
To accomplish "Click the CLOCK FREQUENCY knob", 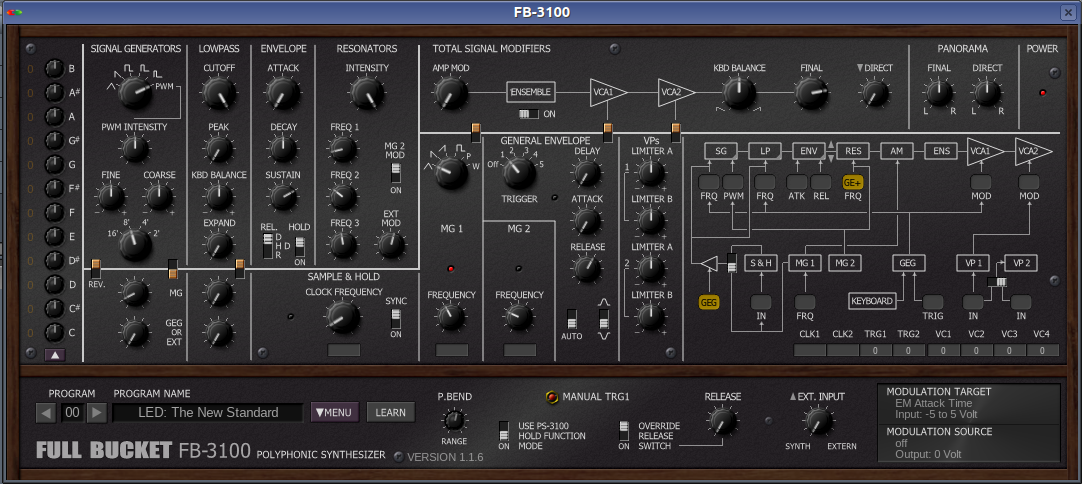I will click(x=342, y=317).
